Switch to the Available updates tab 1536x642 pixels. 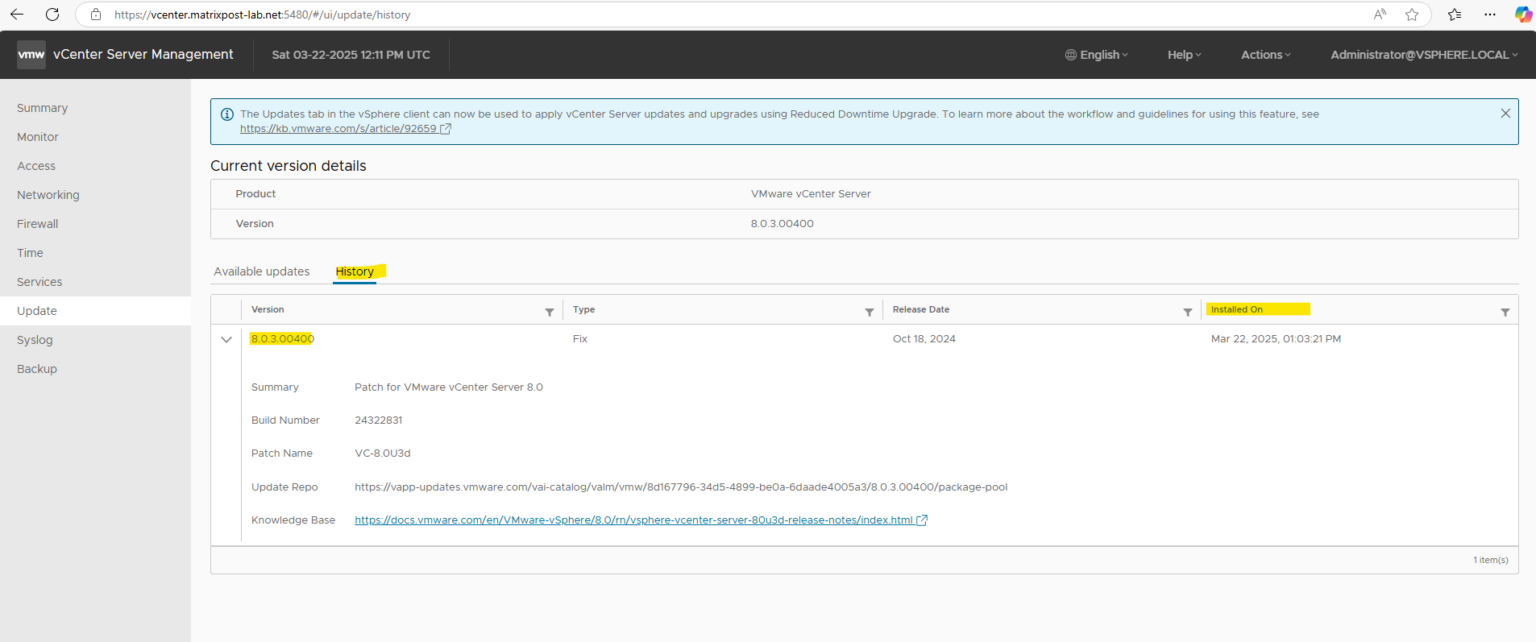click(x=261, y=271)
